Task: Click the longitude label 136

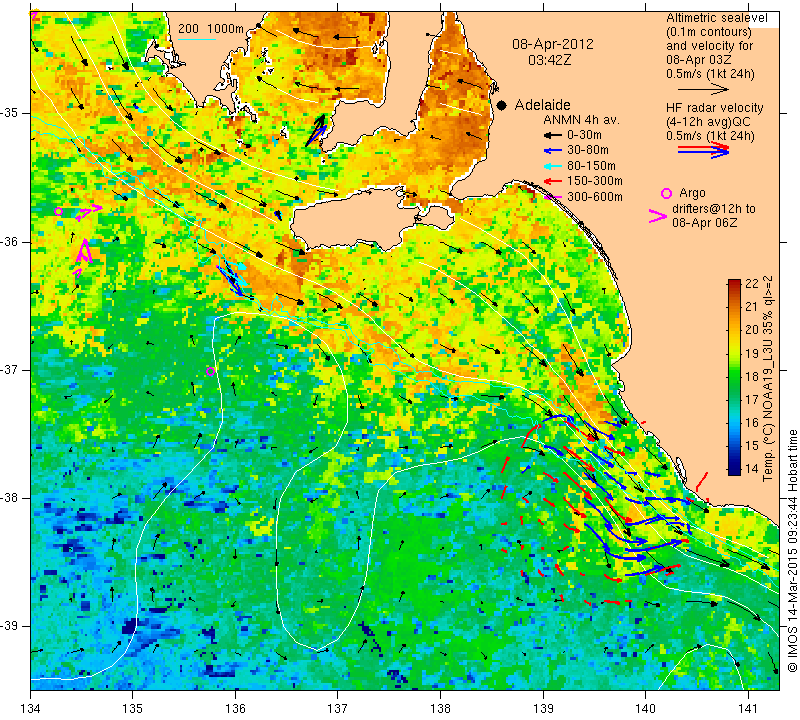Action: point(235,709)
